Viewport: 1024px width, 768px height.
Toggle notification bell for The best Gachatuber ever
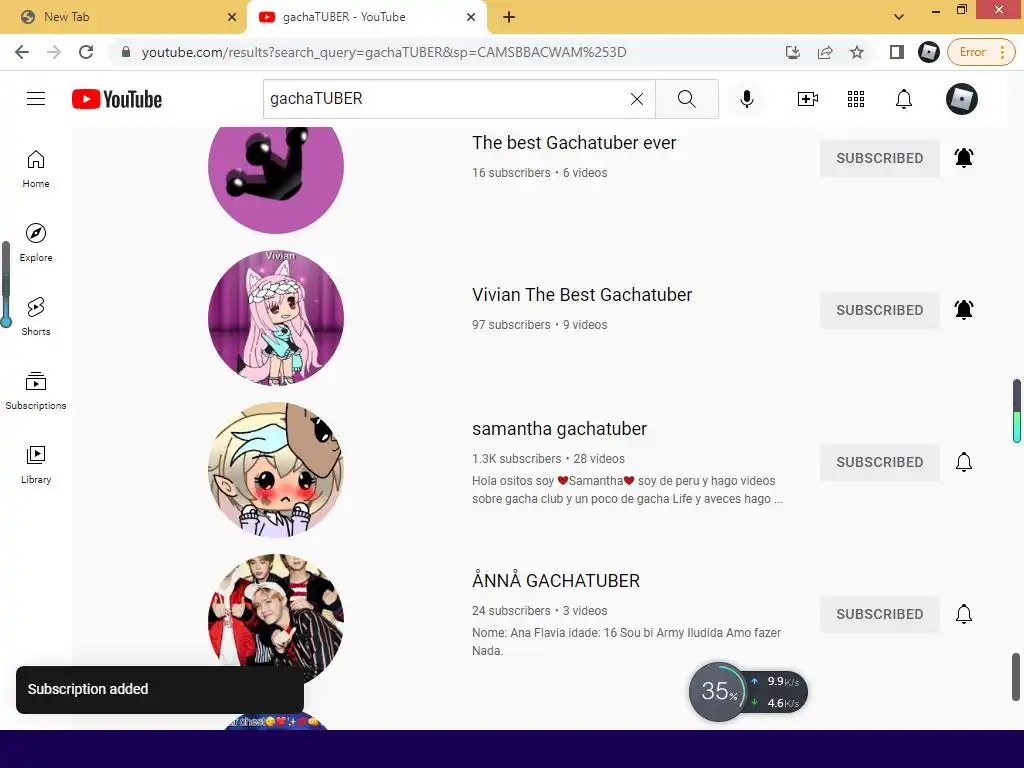pyautogui.click(x=964, y=158)
